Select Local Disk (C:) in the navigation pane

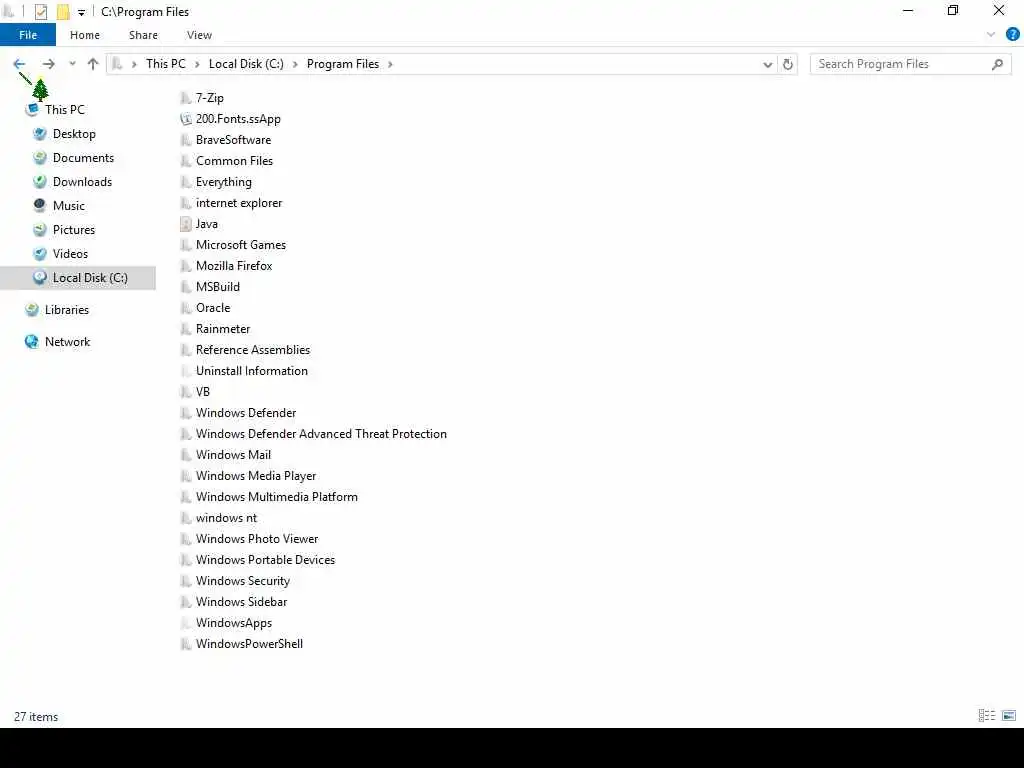coord(78,278)
